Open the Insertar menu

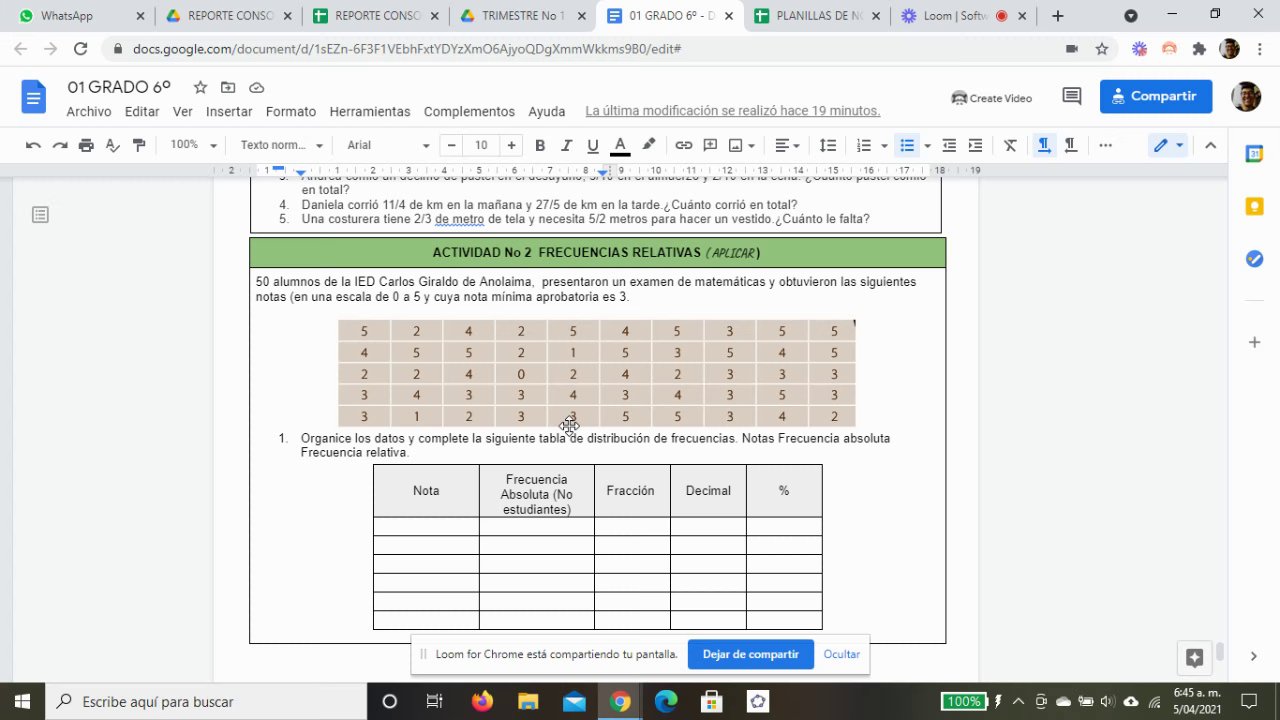pos(229,111)
